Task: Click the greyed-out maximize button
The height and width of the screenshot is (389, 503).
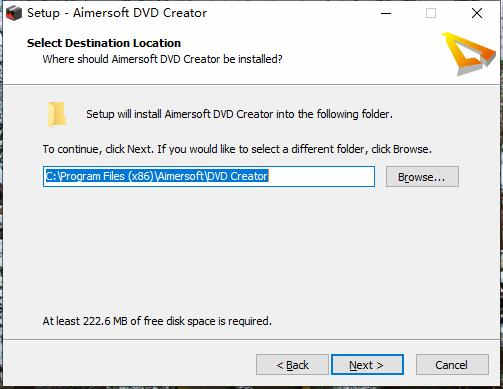Action: (x=431, y=13)
